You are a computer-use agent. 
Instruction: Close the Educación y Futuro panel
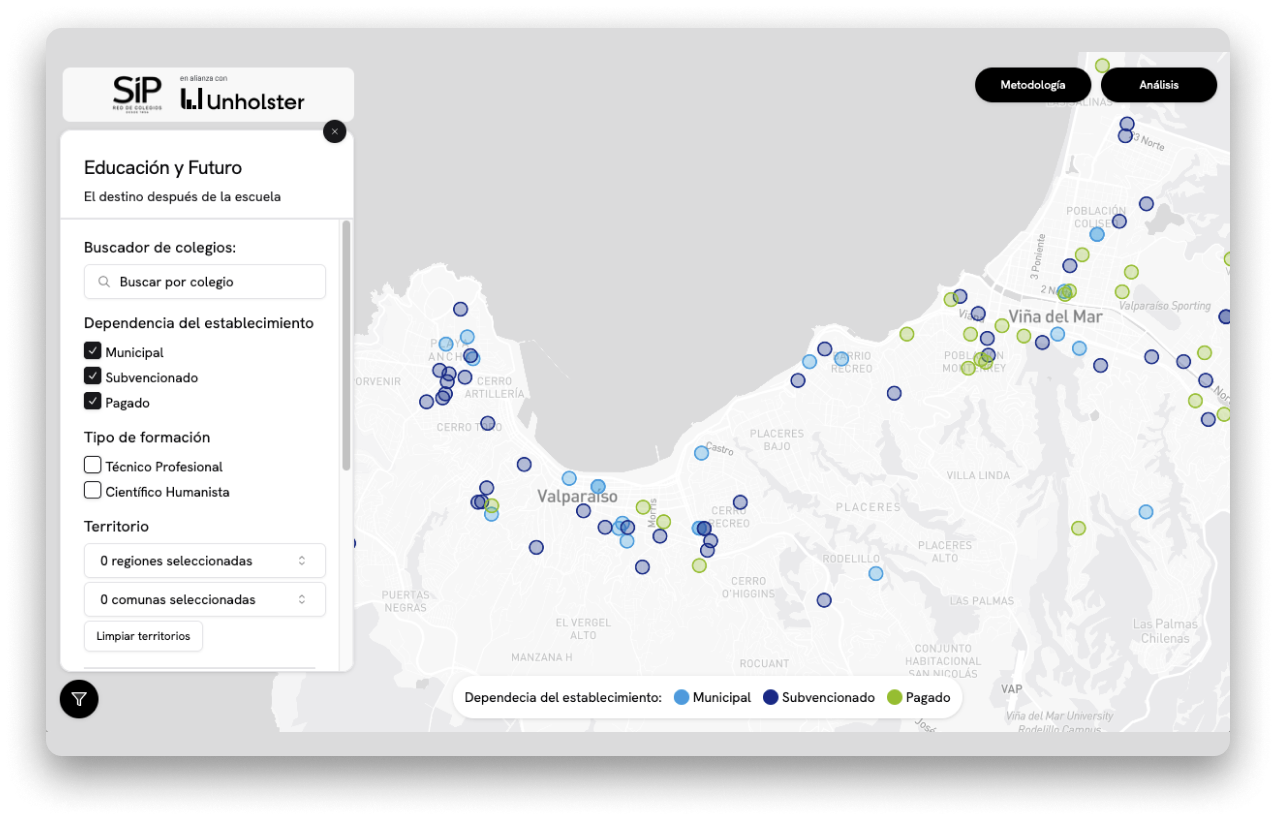tap(335, 131)
